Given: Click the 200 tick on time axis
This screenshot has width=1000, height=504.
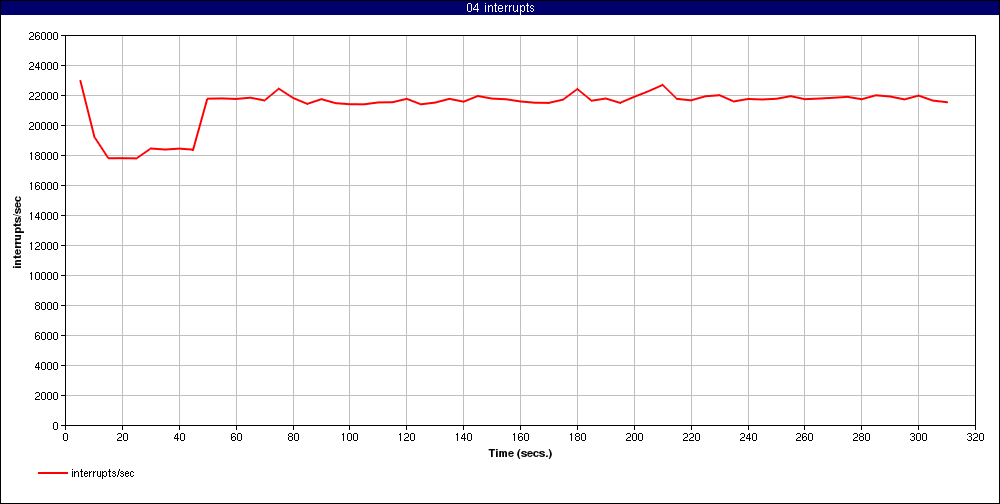Looking at the screenshot, I should coord(634,438).
